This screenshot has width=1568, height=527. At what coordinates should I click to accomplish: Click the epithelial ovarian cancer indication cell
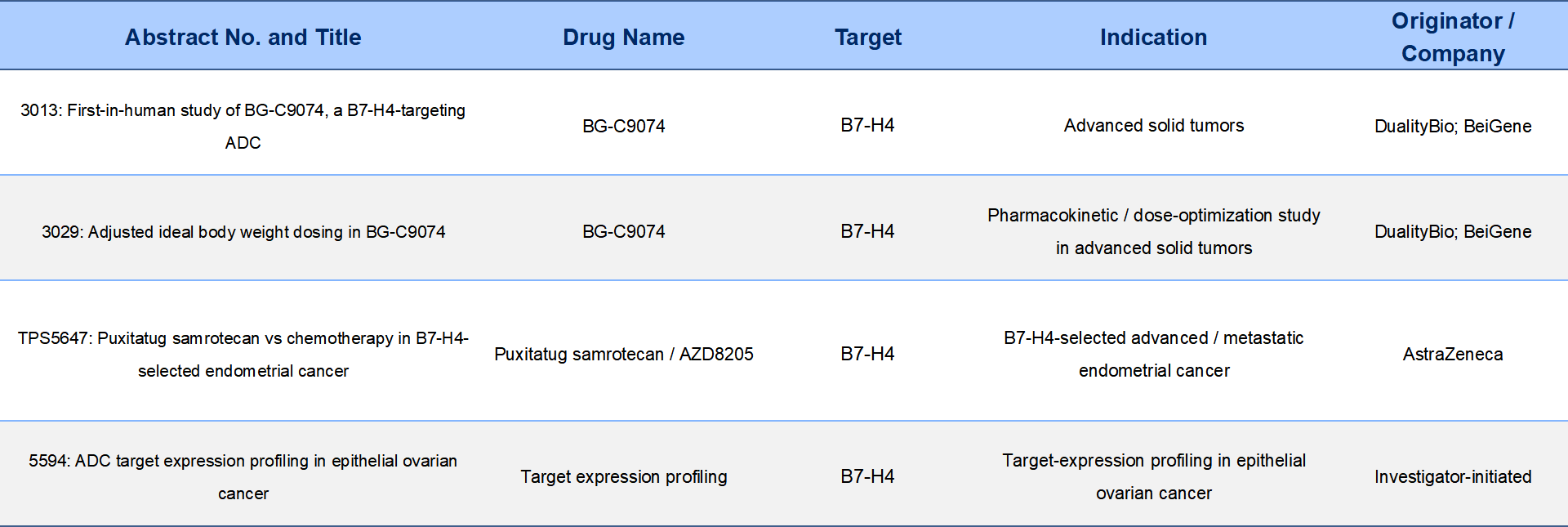1153,476
